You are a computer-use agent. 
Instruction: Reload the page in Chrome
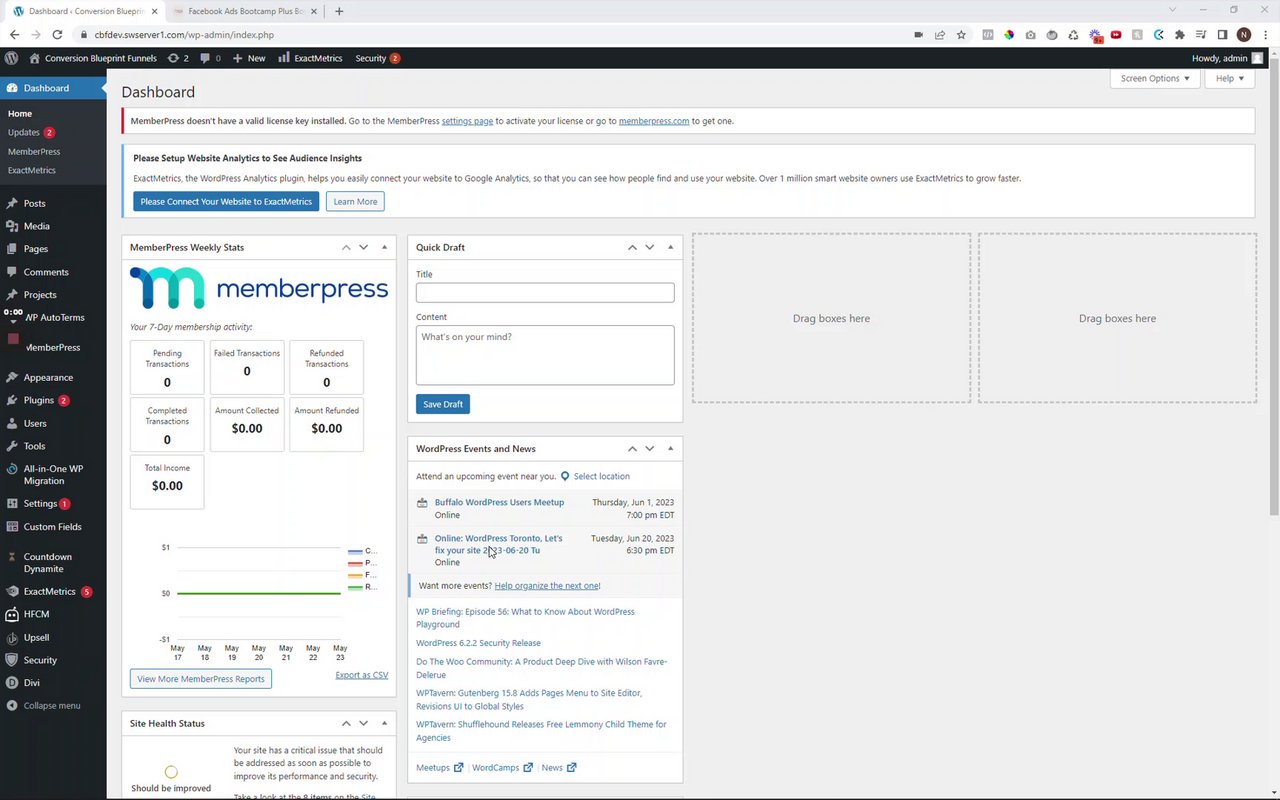(x=57, y=34)
